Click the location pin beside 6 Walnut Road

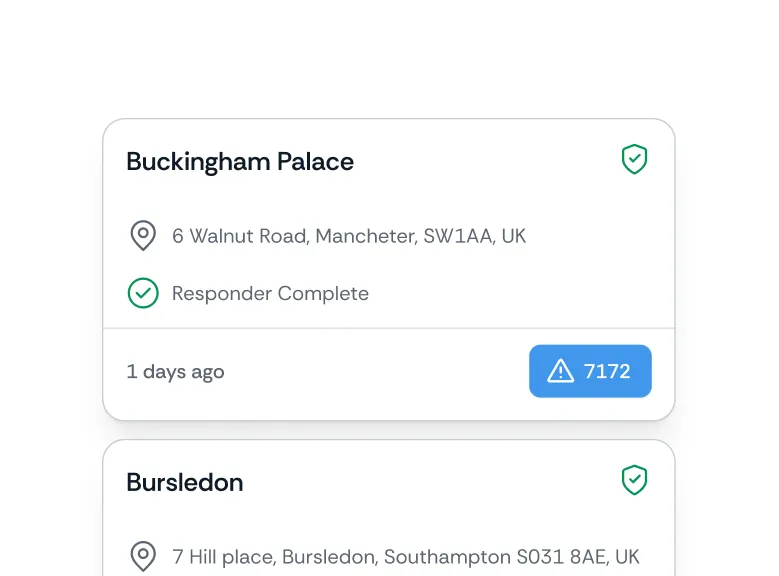point(143,236)
